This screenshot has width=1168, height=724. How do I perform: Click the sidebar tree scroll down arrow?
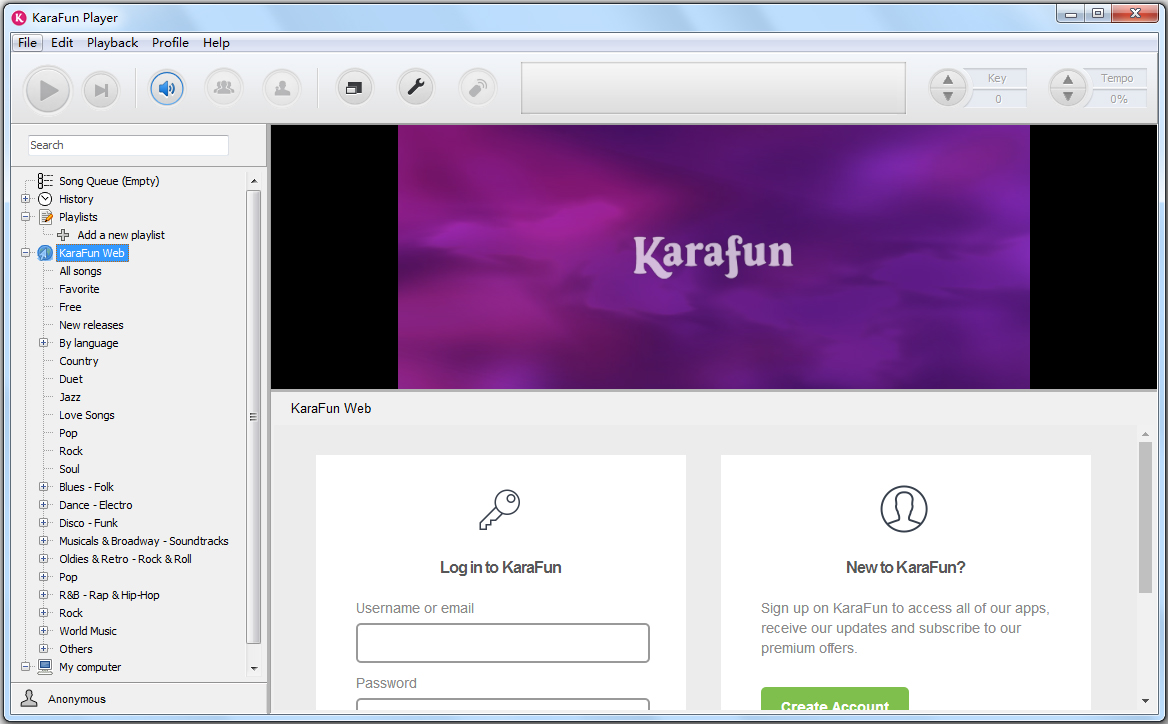click(254, 668)
